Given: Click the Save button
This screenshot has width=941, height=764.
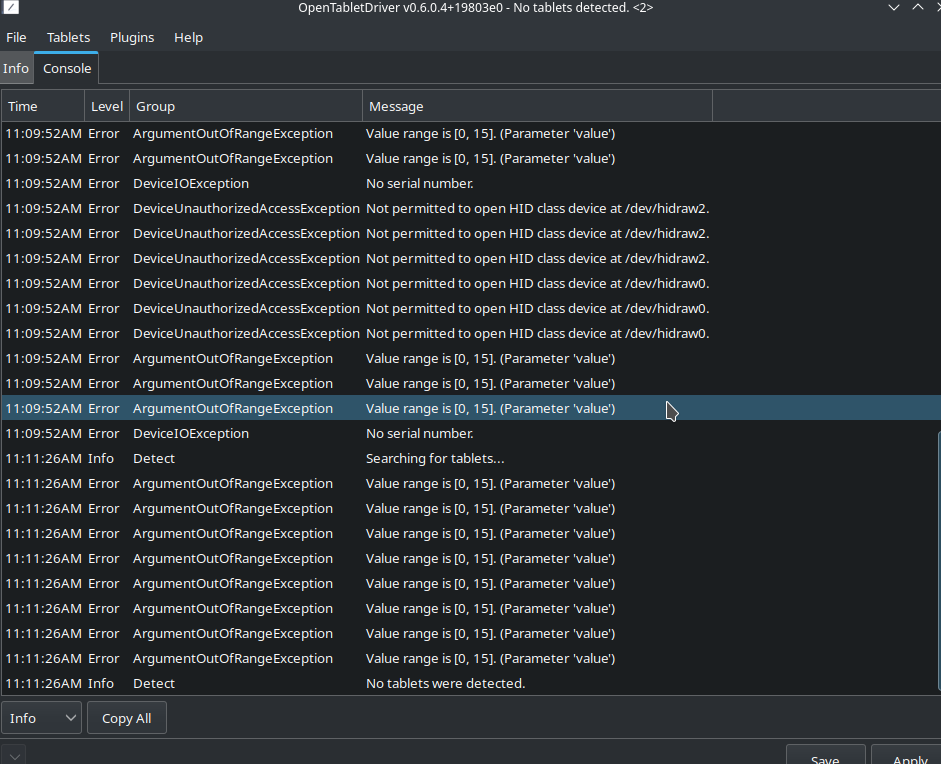Looking at the screenshot, I should (x=825, y=757).
